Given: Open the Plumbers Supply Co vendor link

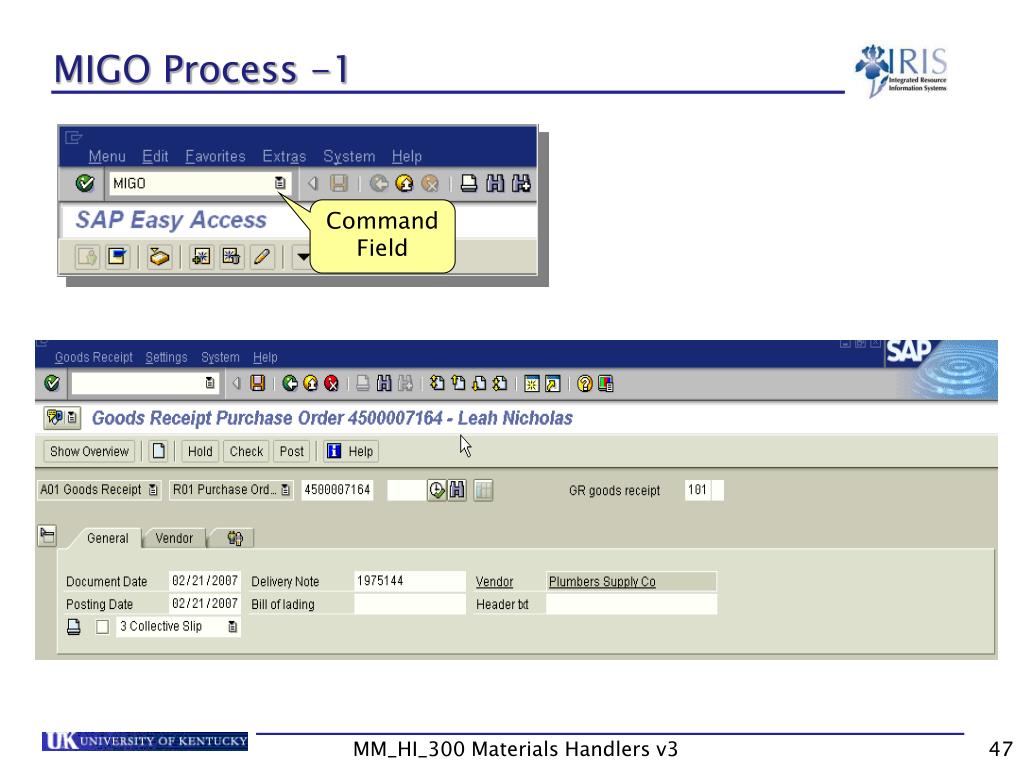Looking at the screenshot, I should tap(602, 582).
